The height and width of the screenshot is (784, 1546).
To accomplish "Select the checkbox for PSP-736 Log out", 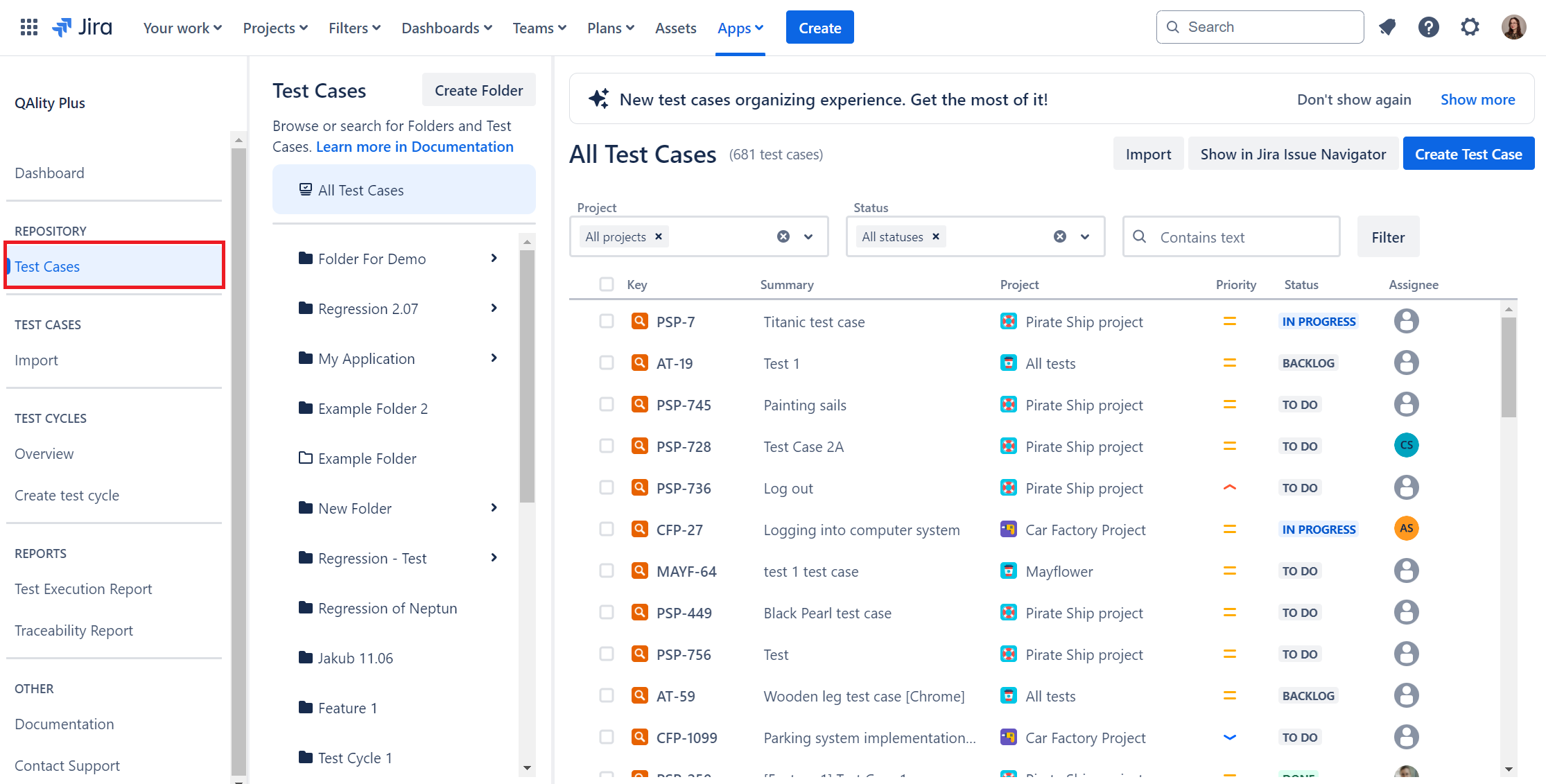I will (607, 487).
